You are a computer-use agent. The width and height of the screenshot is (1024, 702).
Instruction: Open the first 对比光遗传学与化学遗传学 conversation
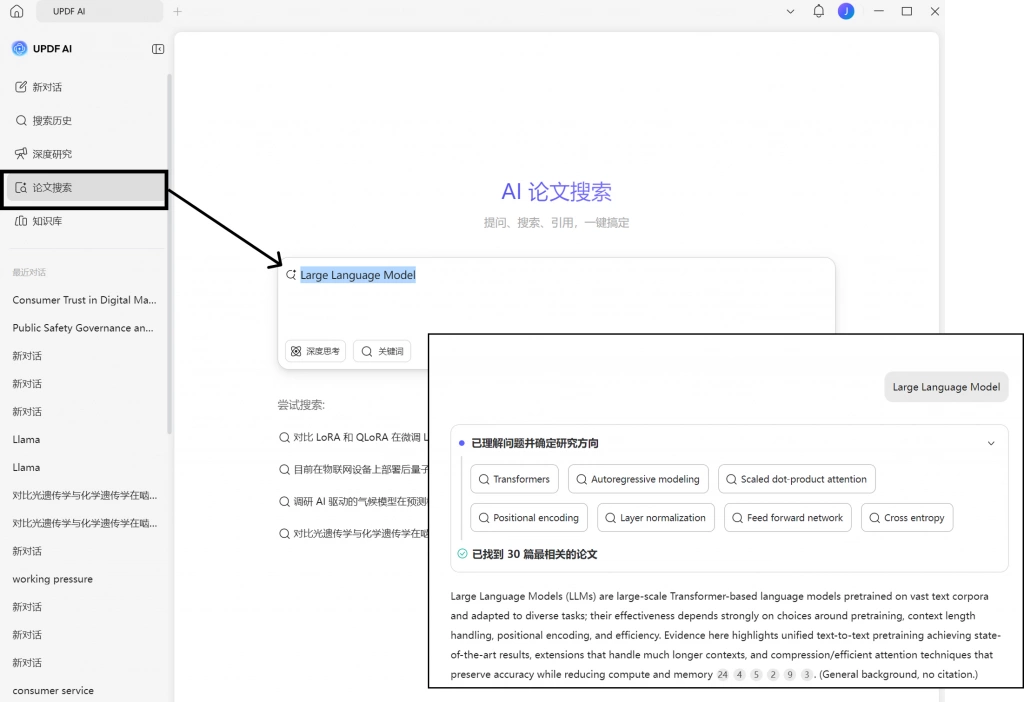click(x=84, y=495)
